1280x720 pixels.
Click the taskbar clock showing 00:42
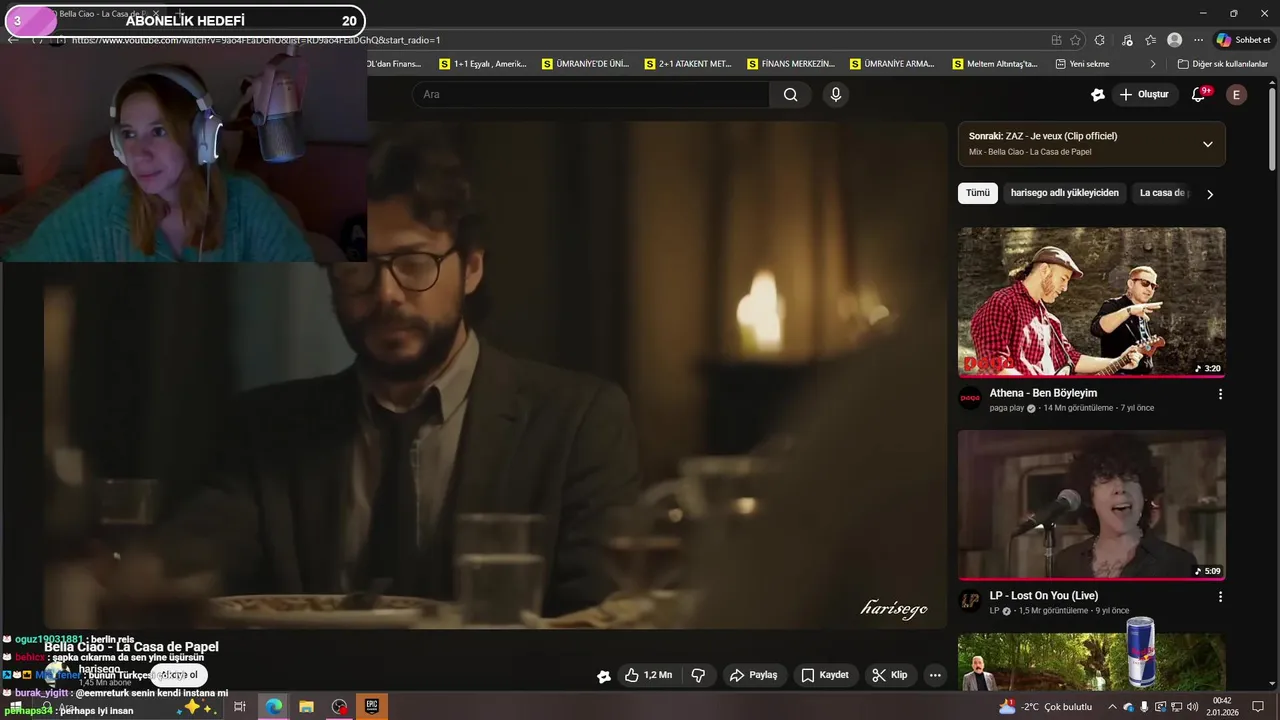[x=1222, y=707]
